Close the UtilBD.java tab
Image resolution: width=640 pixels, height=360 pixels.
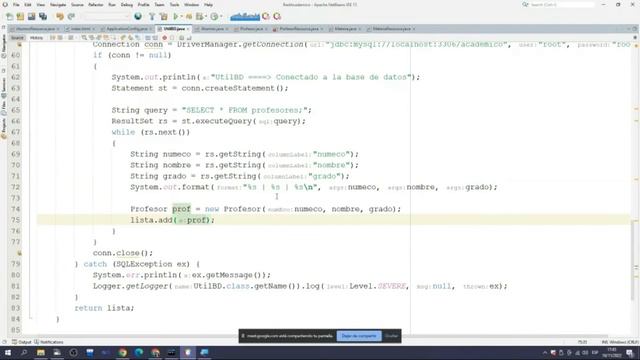pos(188,29)
